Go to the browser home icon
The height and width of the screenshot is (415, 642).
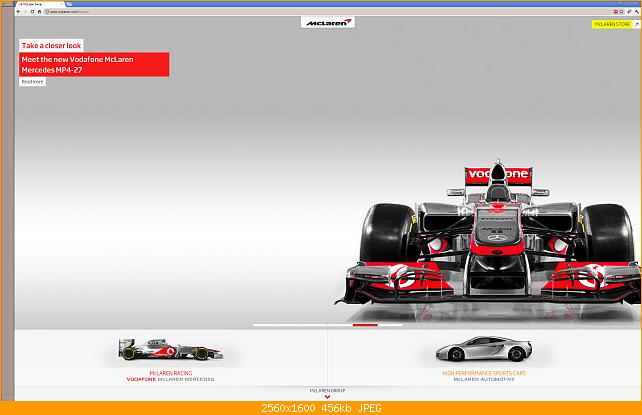pos(39,12)
